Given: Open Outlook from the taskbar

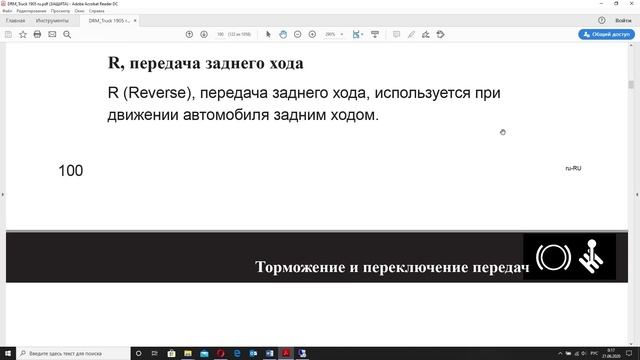Looking at the screenshot, I should pyautogui.click(x=253, y=353).
